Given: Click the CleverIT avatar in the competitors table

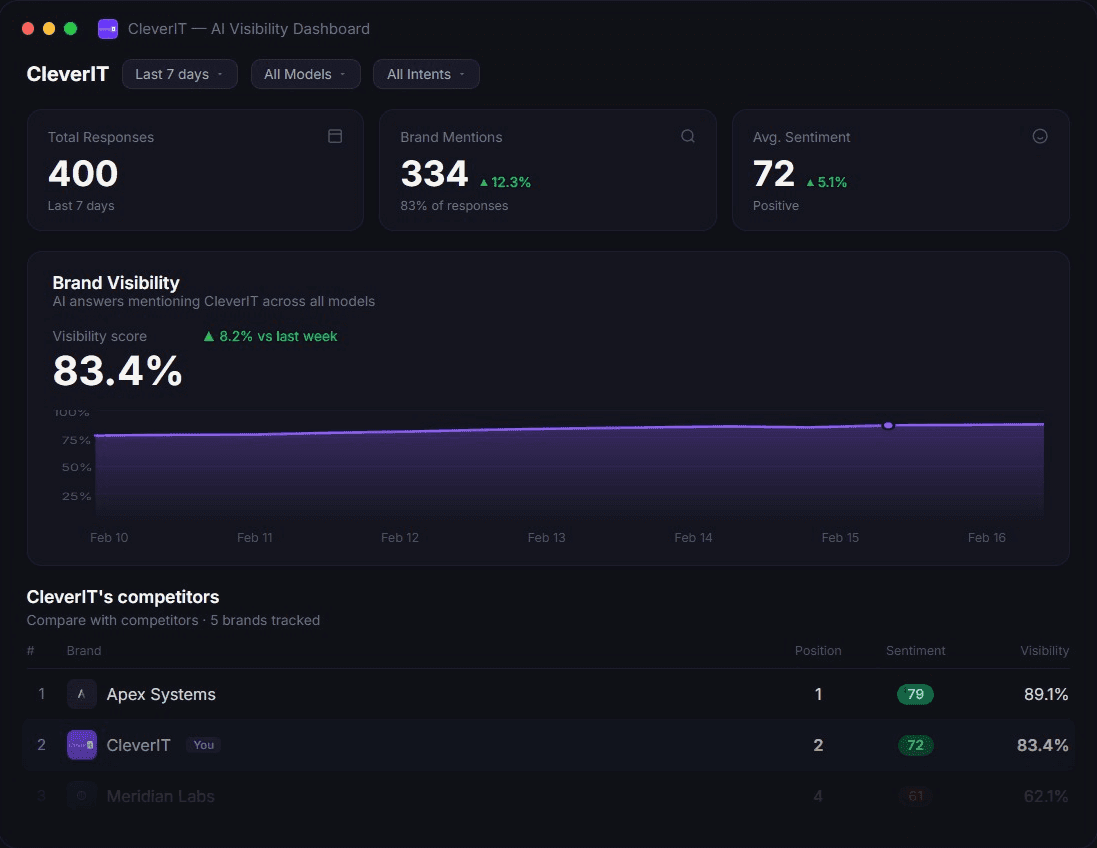Looking at the screenshot, I should pyautogui.click(x=81, y=745).
